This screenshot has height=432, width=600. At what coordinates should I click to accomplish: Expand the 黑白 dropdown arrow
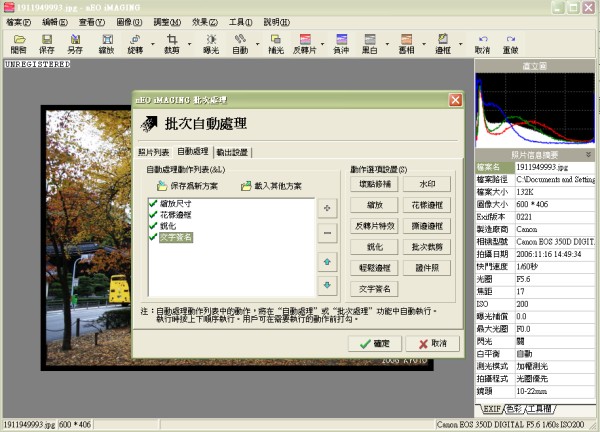point(387,44)
